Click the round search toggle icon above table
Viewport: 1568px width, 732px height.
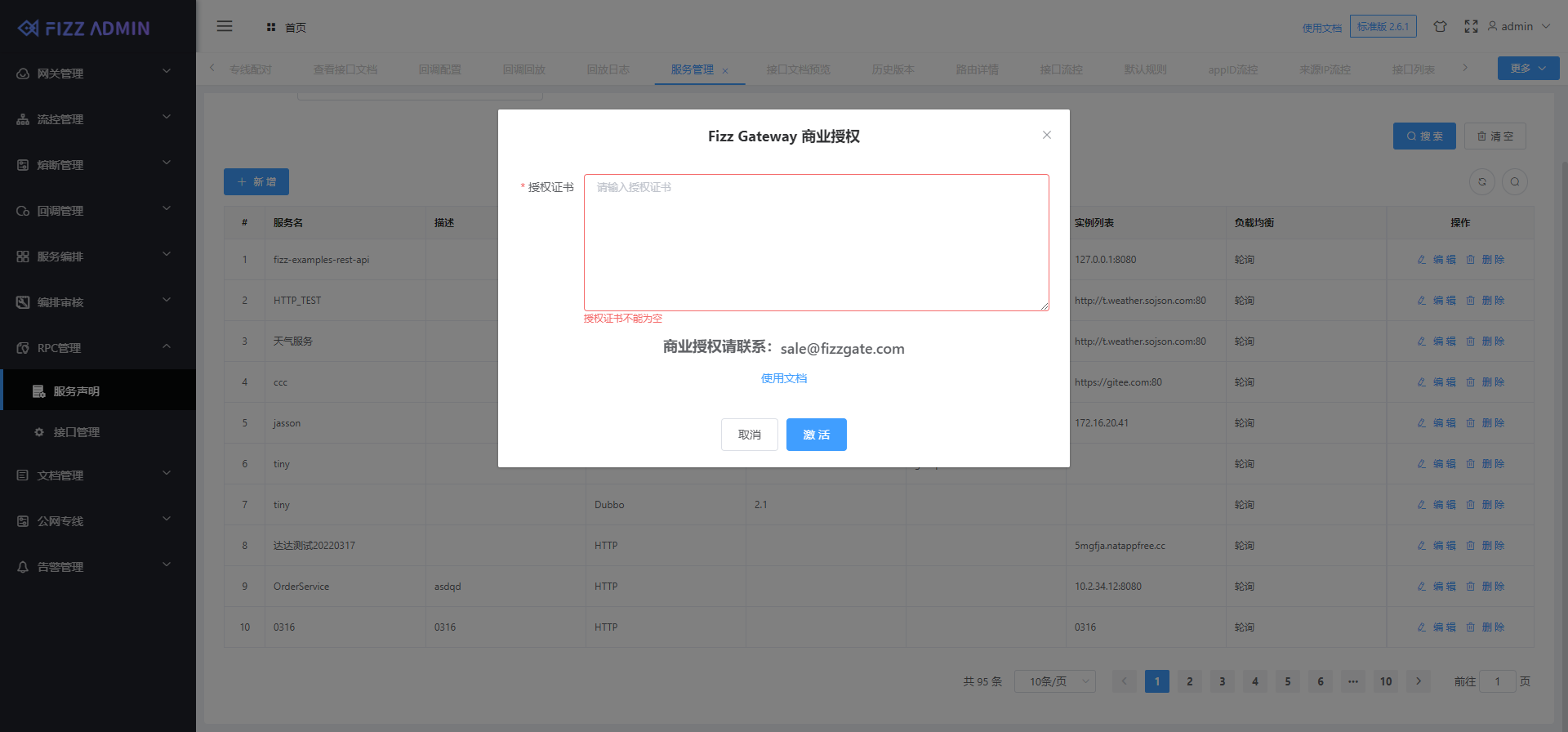1515,181
